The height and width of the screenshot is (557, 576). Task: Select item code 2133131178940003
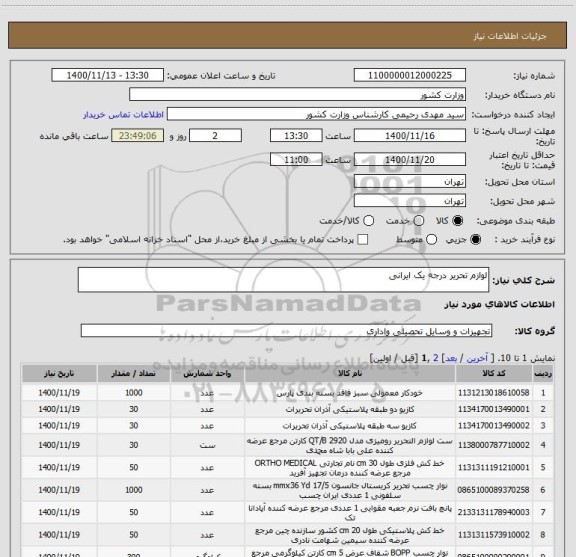tap(494, 512)
